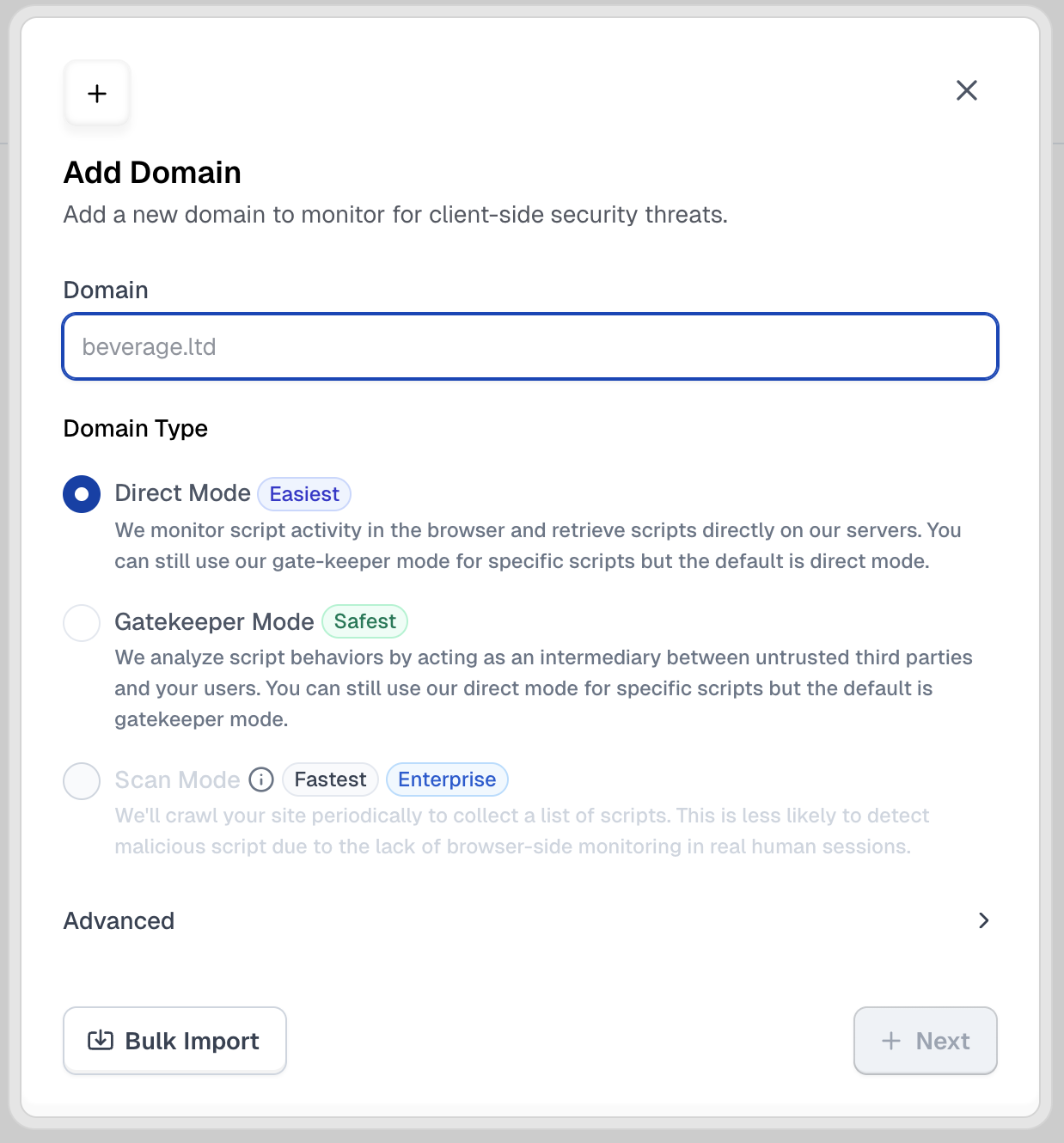Click the plus icon above Add Domain
Viewport: 1064px width, 1143px height.
point(96,93)
